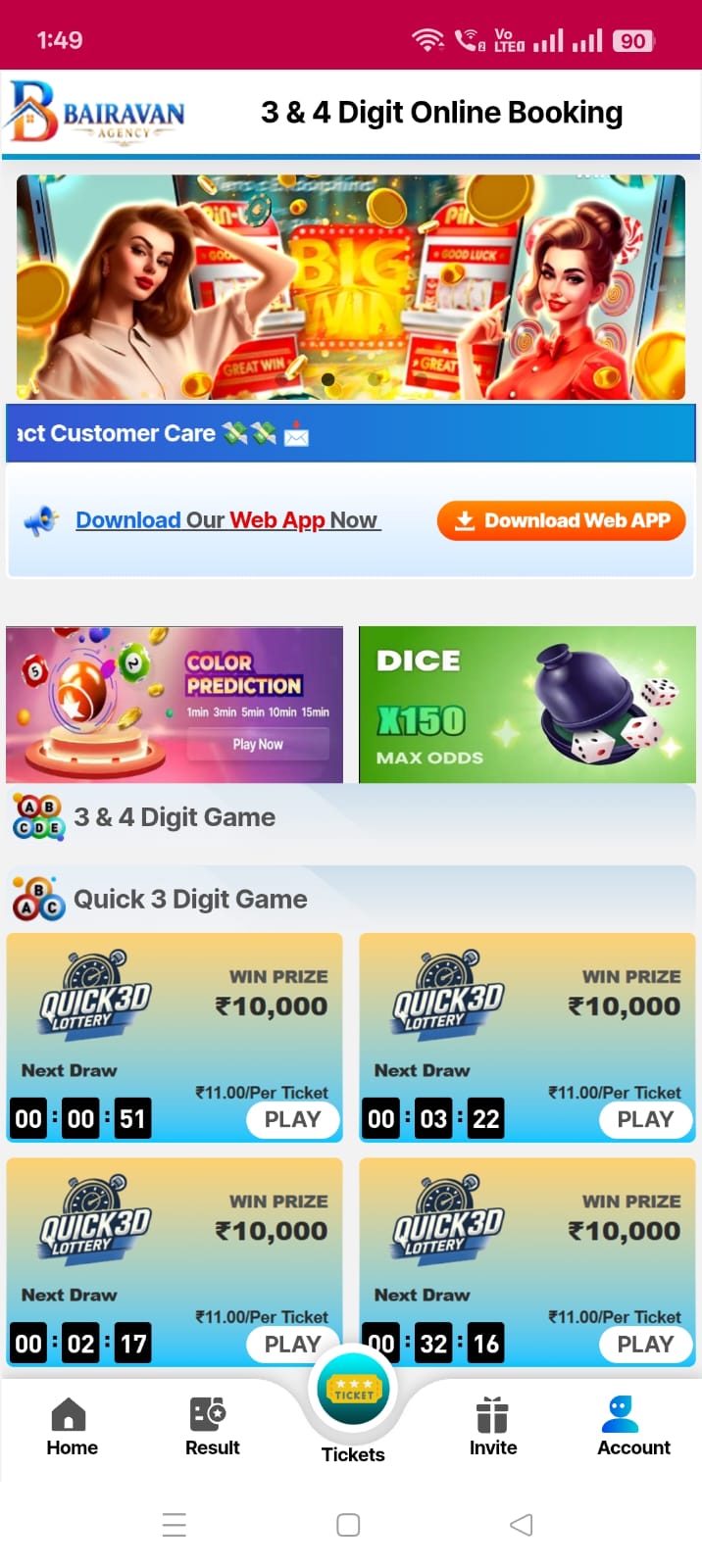Tap the Big Win promotional banner image

point(351,287)
